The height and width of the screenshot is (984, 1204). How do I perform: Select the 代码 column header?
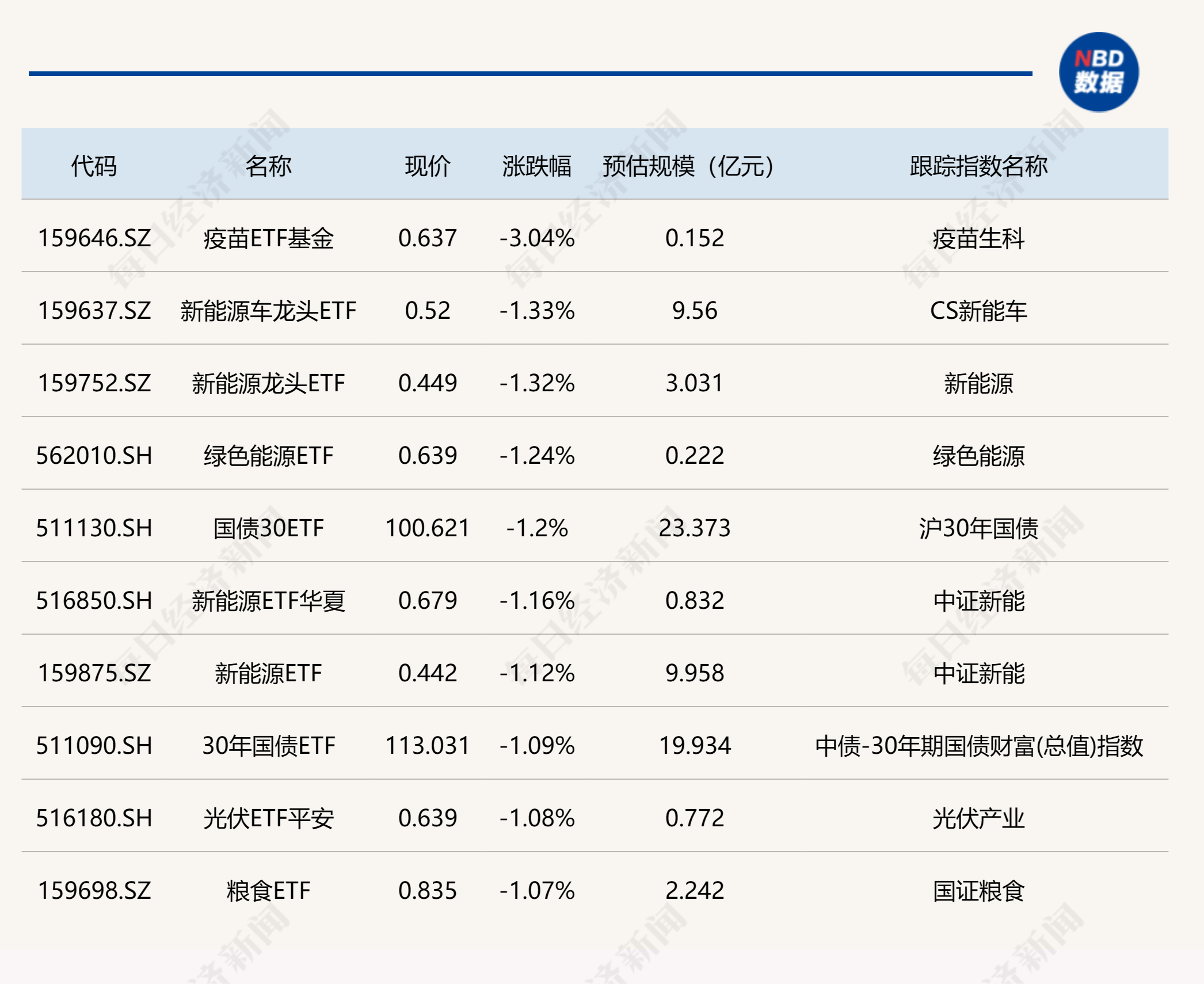pos(94,166)
